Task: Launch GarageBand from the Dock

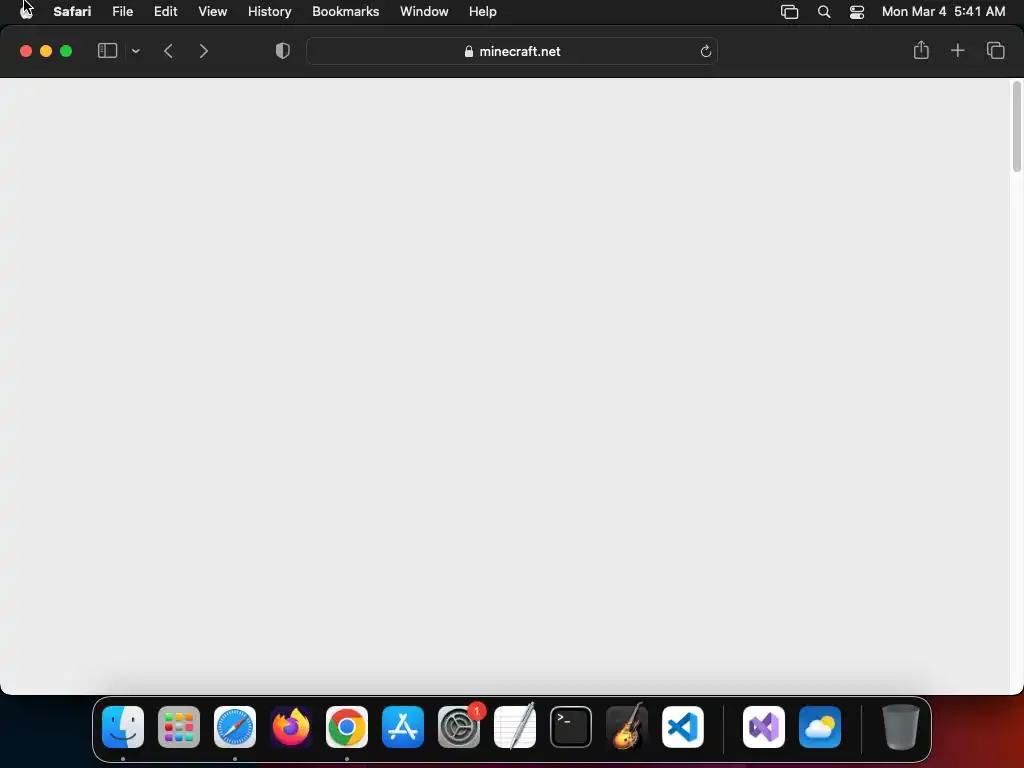Action: click(627, 727)
